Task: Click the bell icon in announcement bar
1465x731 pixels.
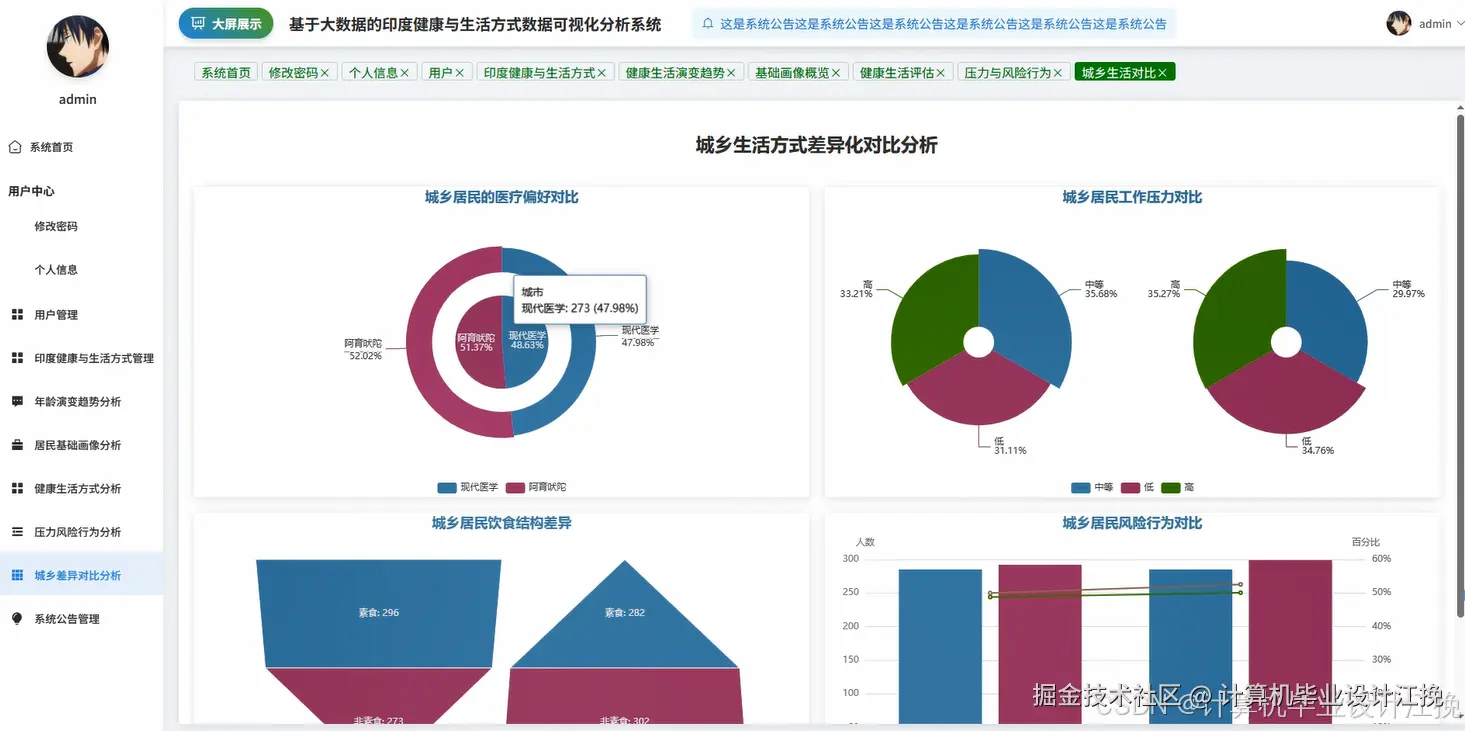Action: [x=708, y=24]
